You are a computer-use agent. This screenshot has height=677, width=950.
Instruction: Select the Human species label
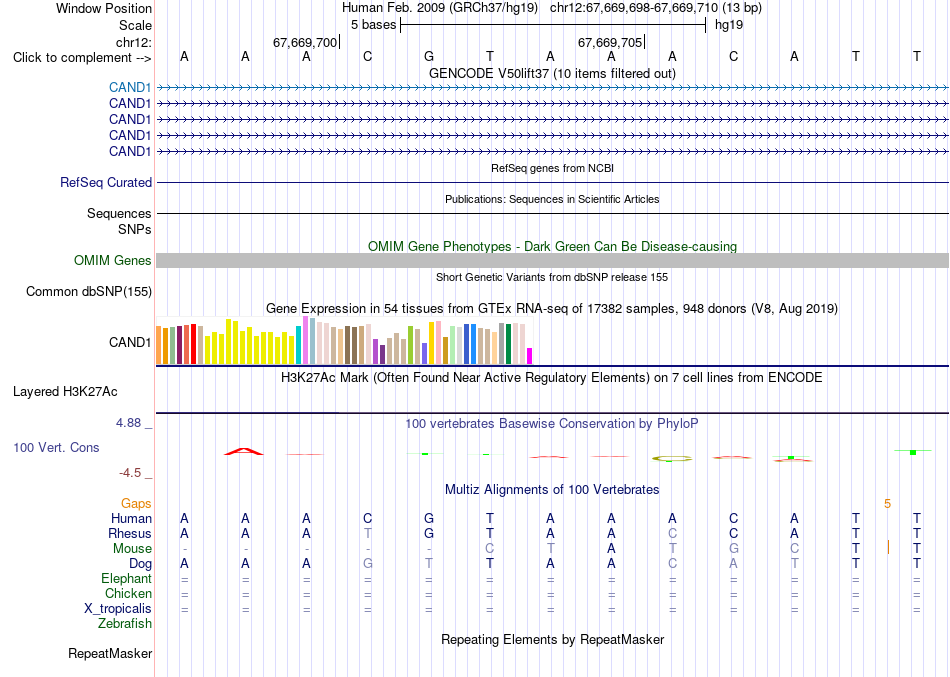(131, 519)
